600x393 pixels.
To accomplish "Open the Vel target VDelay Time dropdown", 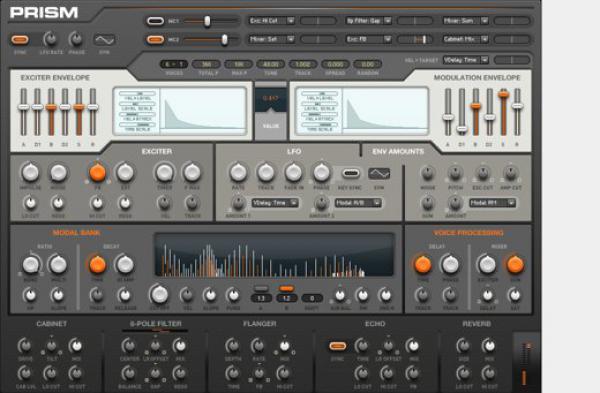I will point(466,60).
